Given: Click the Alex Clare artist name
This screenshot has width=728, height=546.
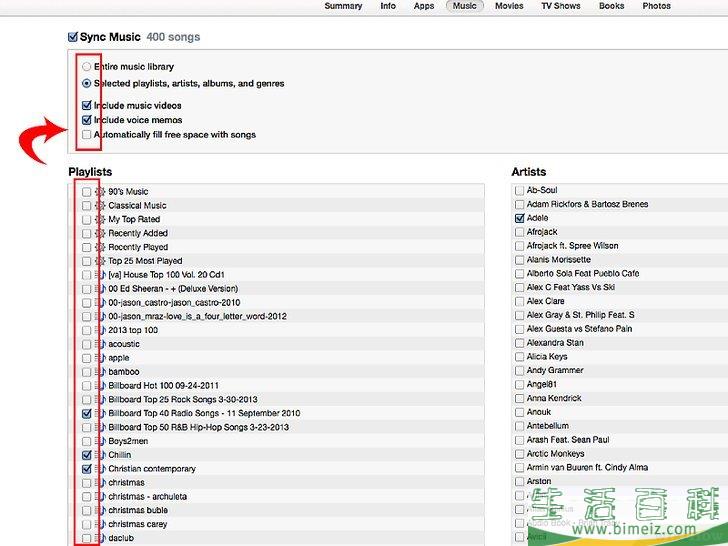Looking at the screenshot, I should 546,301.
